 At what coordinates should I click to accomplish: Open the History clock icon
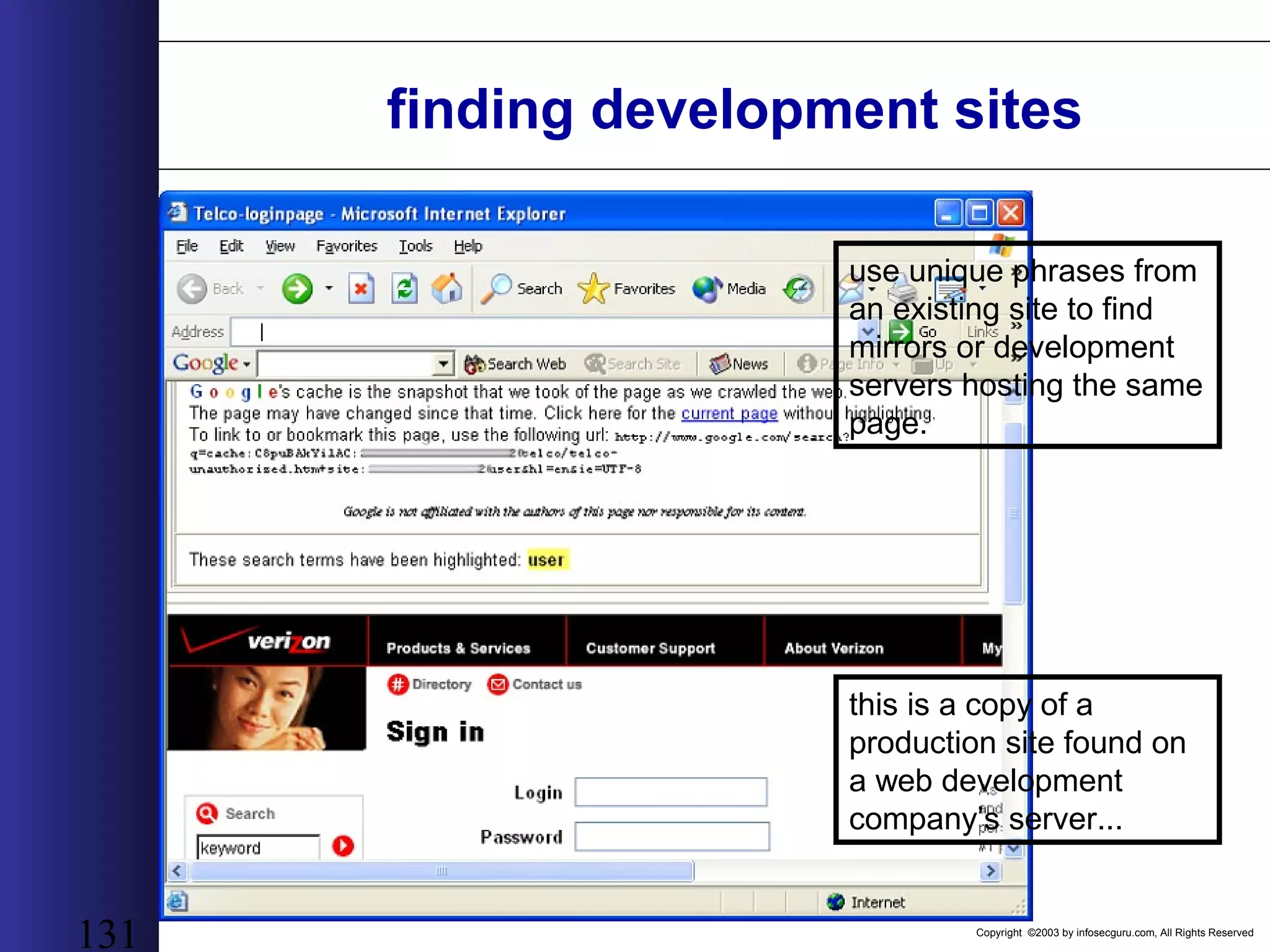tap(799, 289)
